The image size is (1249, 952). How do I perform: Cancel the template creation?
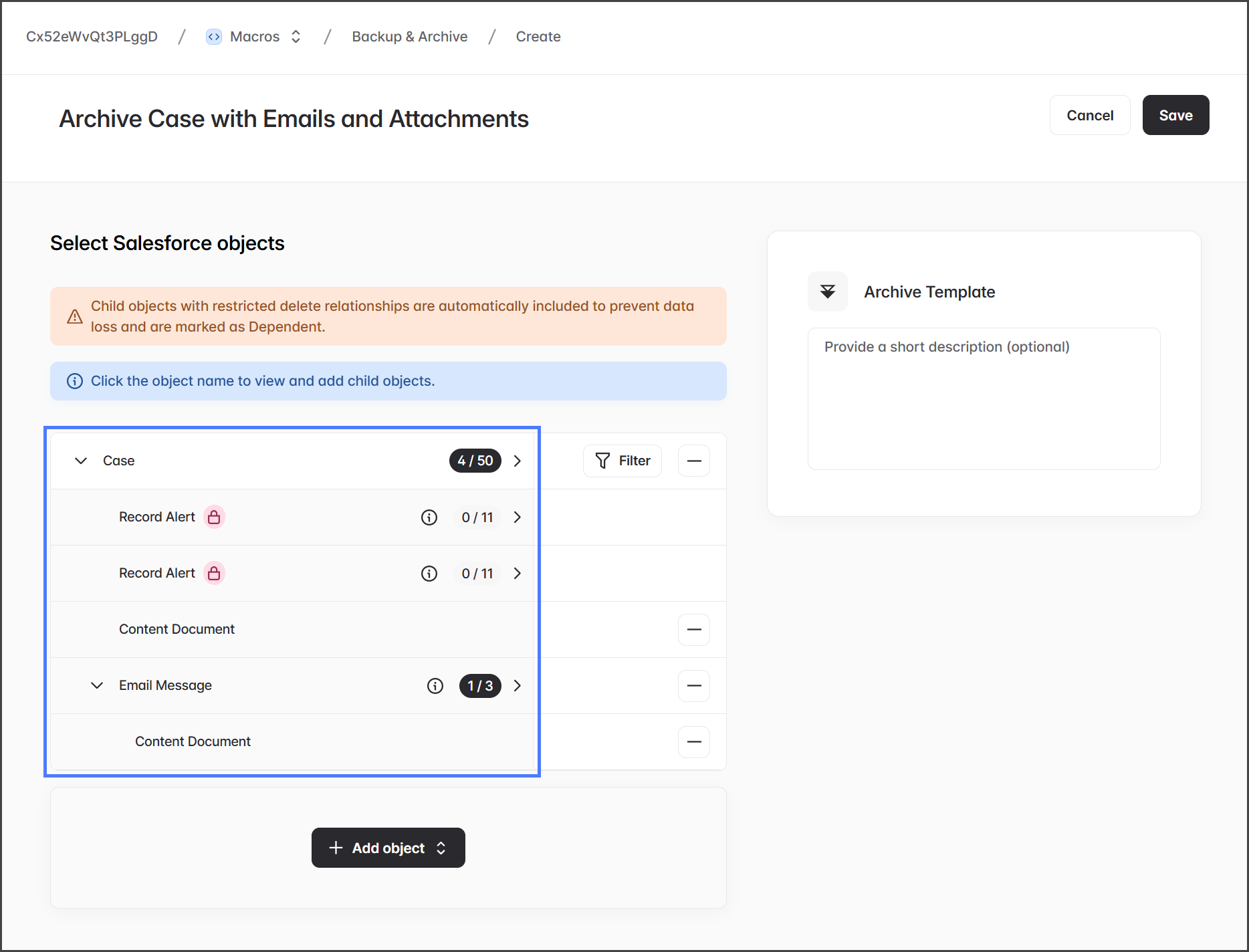(x=1089, y=115)
